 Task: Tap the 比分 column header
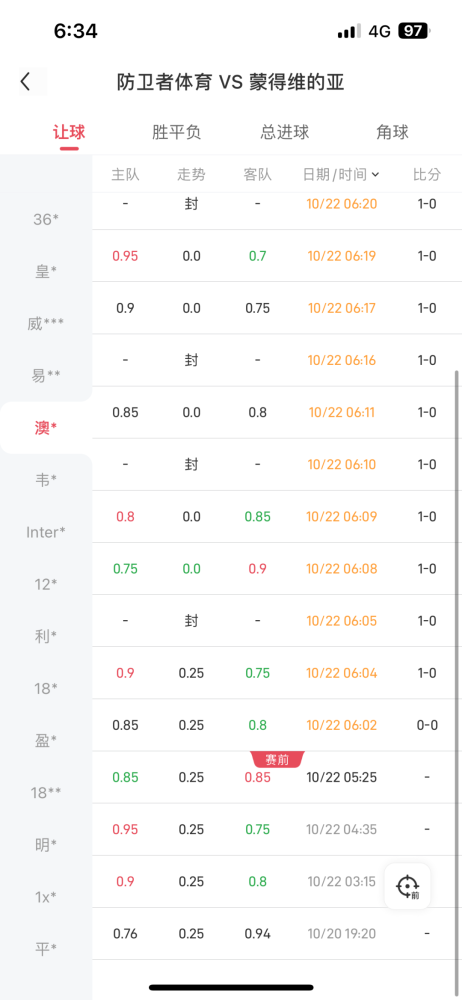(x=427, y=174)
